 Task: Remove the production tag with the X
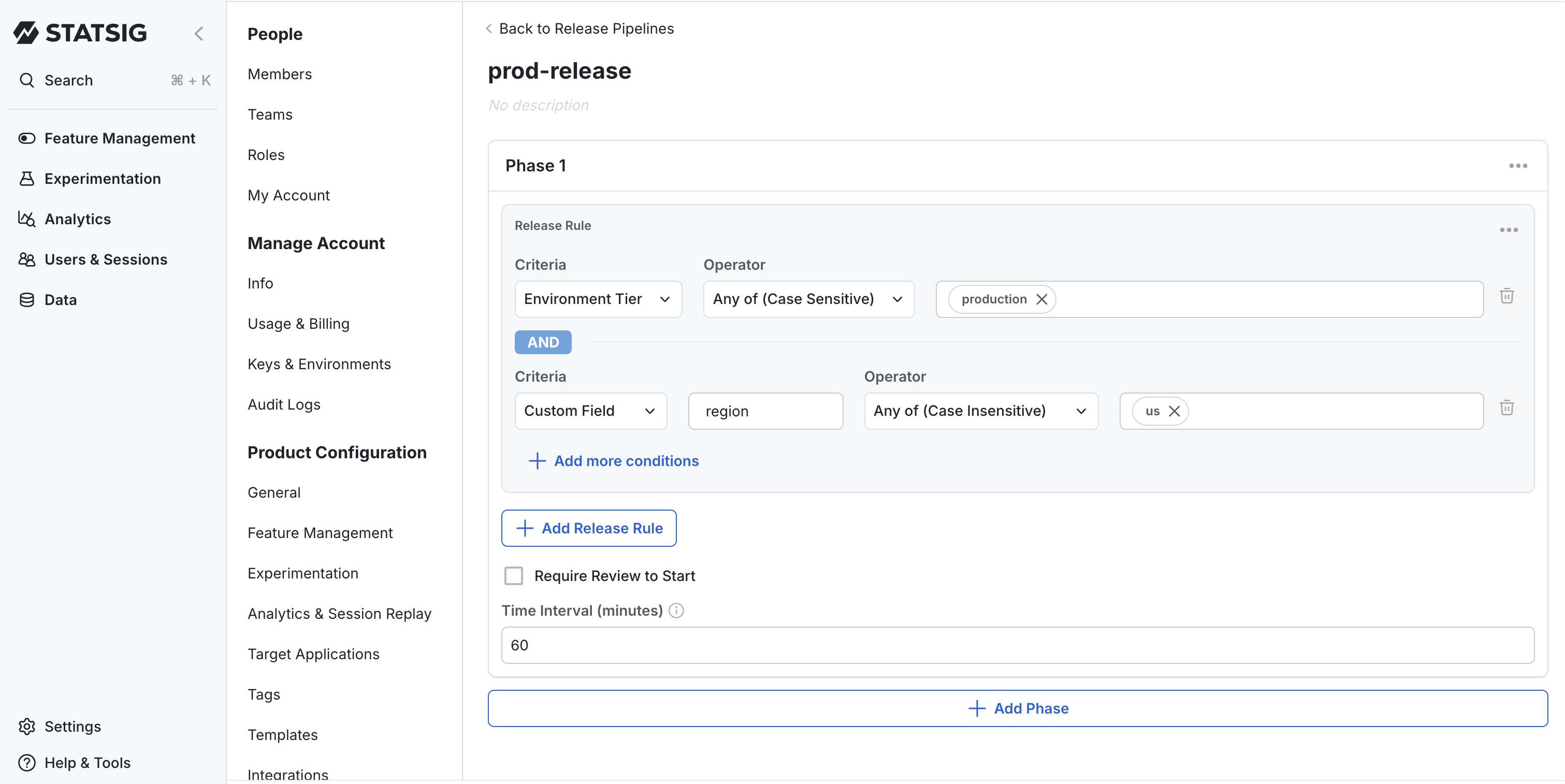coord(1041,299)
